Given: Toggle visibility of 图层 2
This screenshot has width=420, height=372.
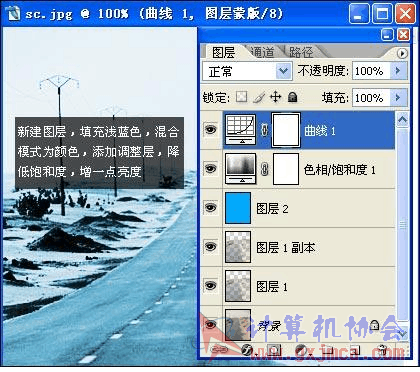Looking at the screenshot, I should (x=211, y=208).
